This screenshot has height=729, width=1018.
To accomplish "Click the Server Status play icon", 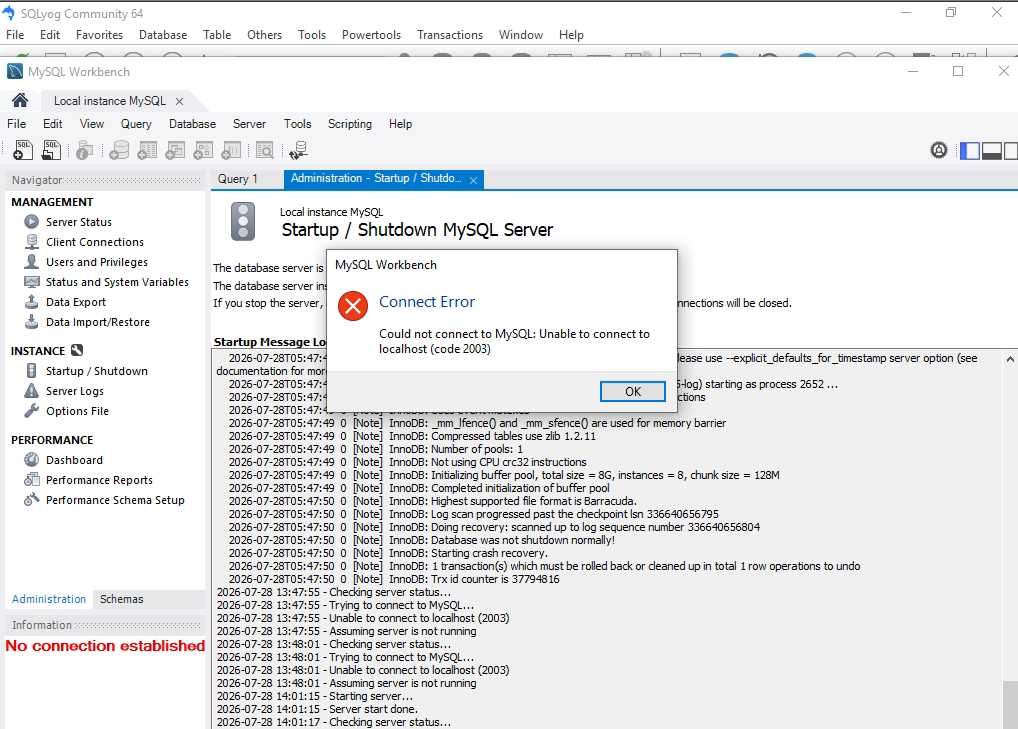I will tap(31, 222).
